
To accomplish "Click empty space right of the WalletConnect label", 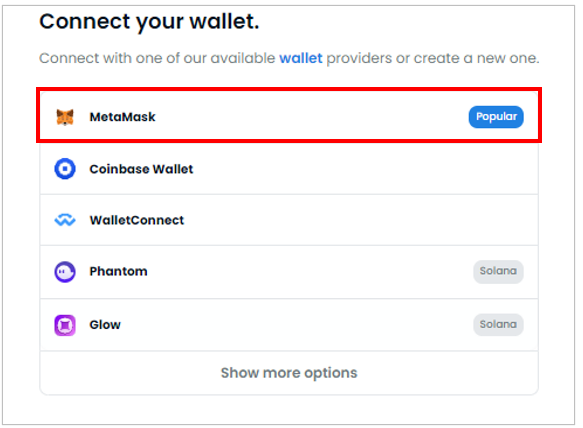I will click(x=361, y=220).
